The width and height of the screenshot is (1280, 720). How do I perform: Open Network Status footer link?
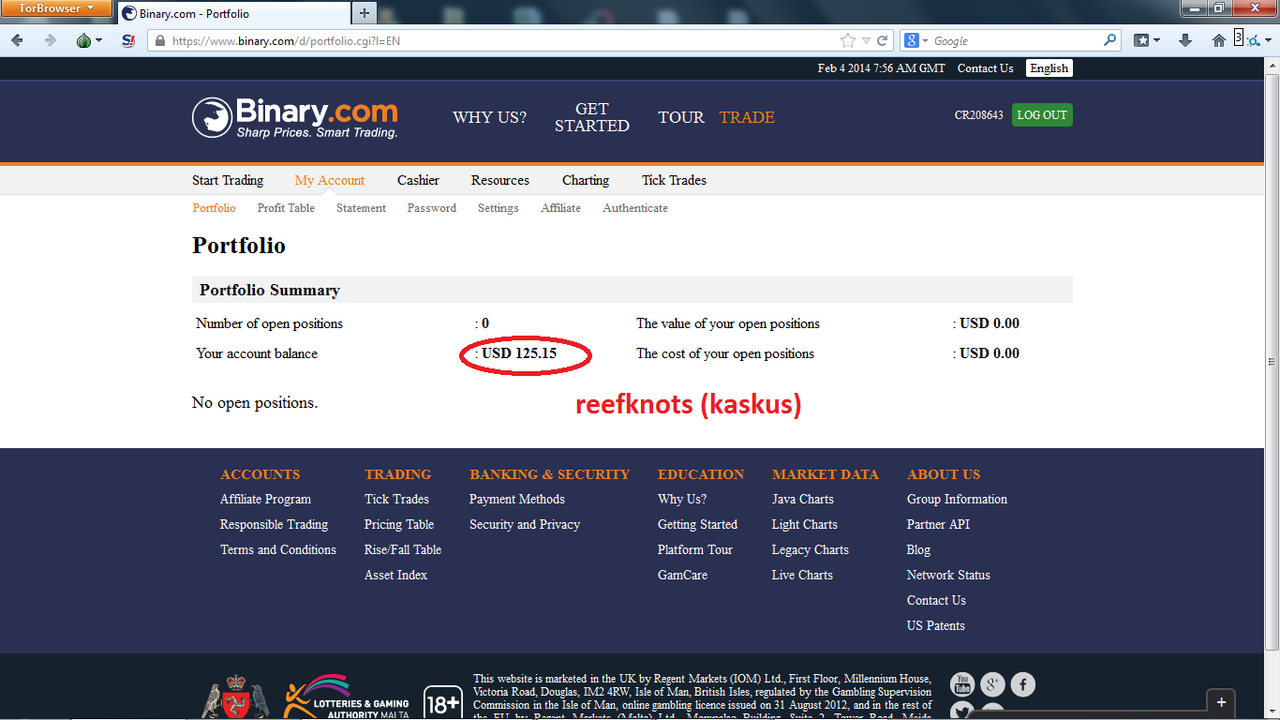[948, 575]
